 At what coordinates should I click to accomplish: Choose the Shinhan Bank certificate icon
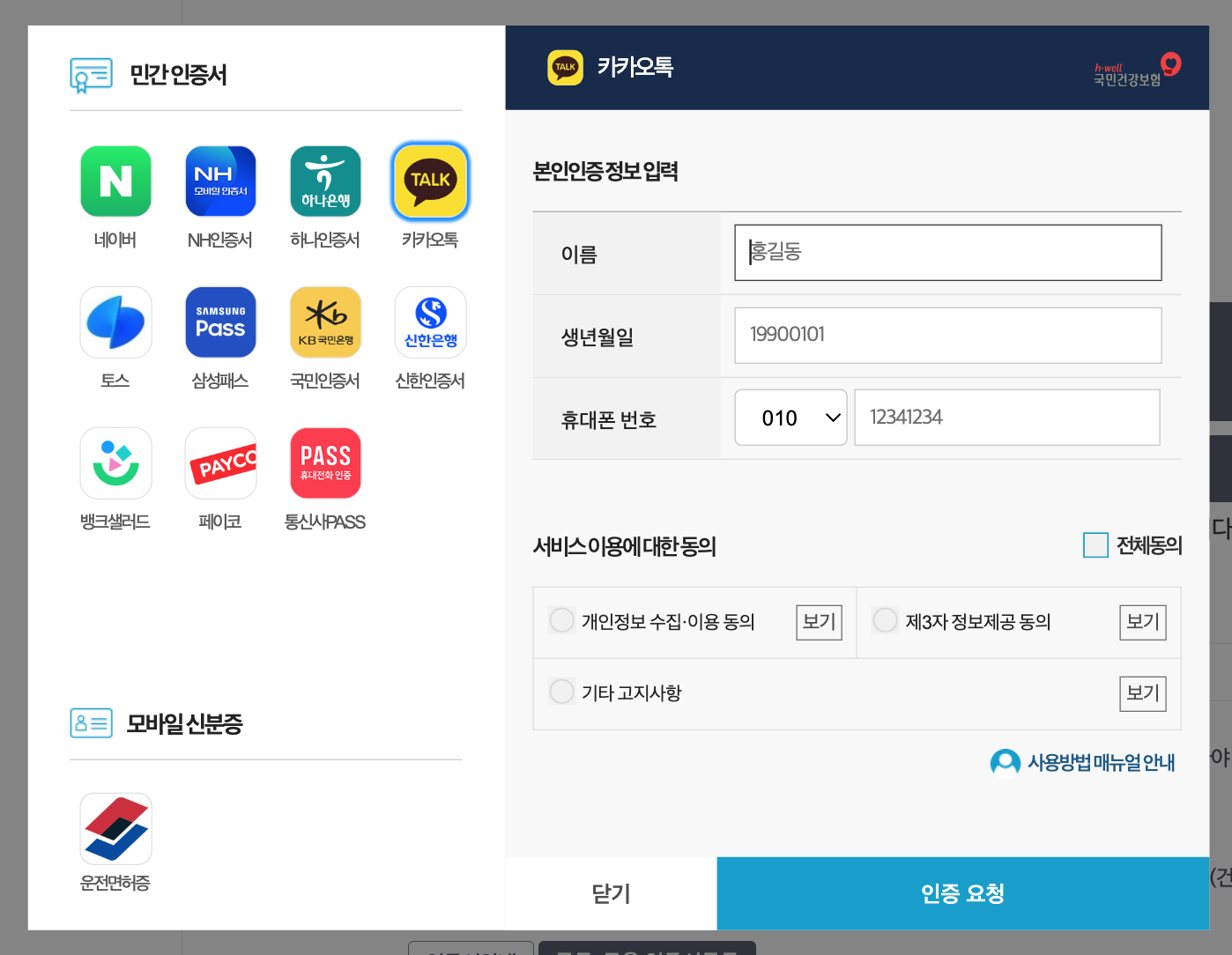430,322
